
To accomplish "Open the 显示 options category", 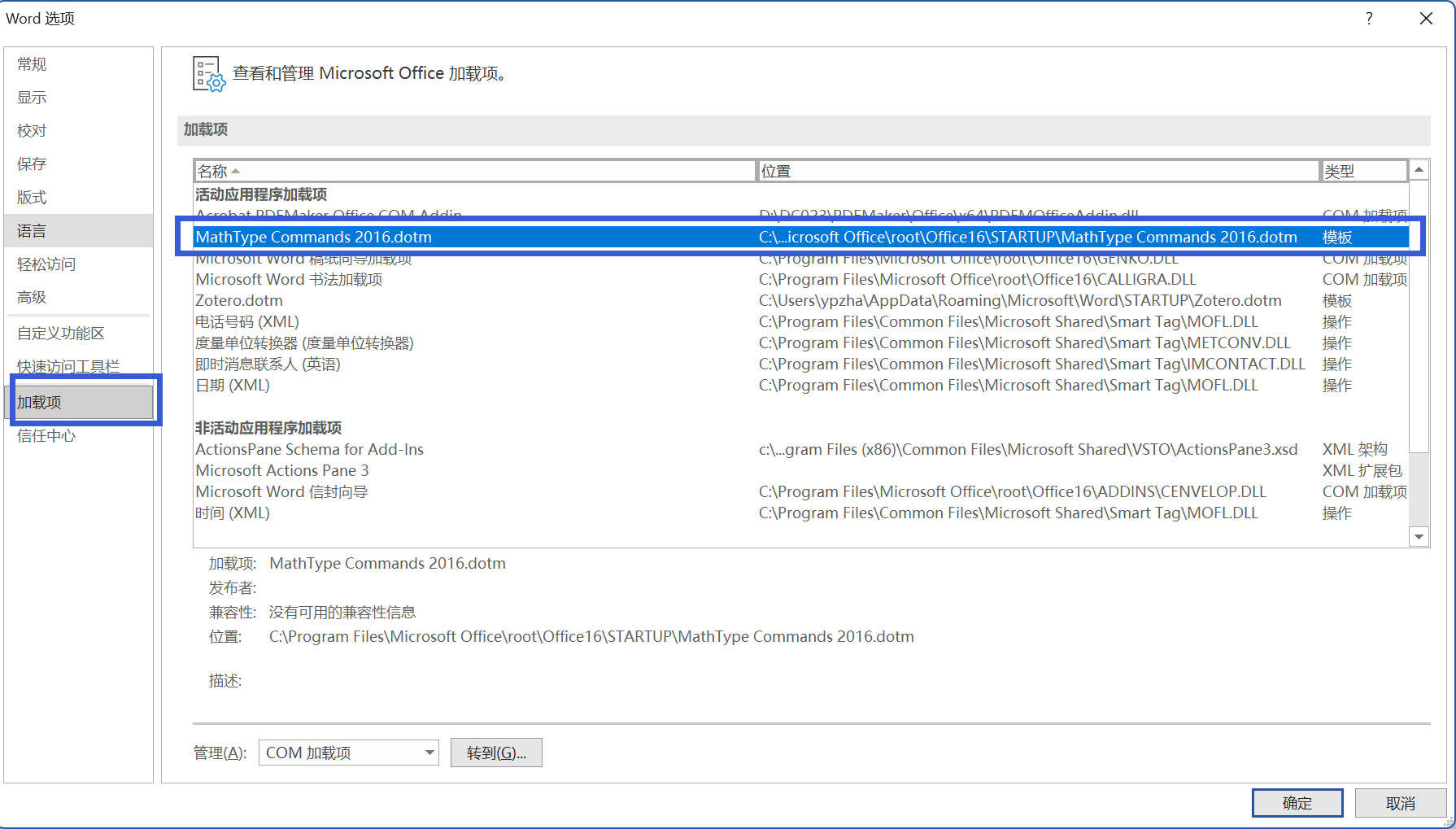I will point(78,98).
